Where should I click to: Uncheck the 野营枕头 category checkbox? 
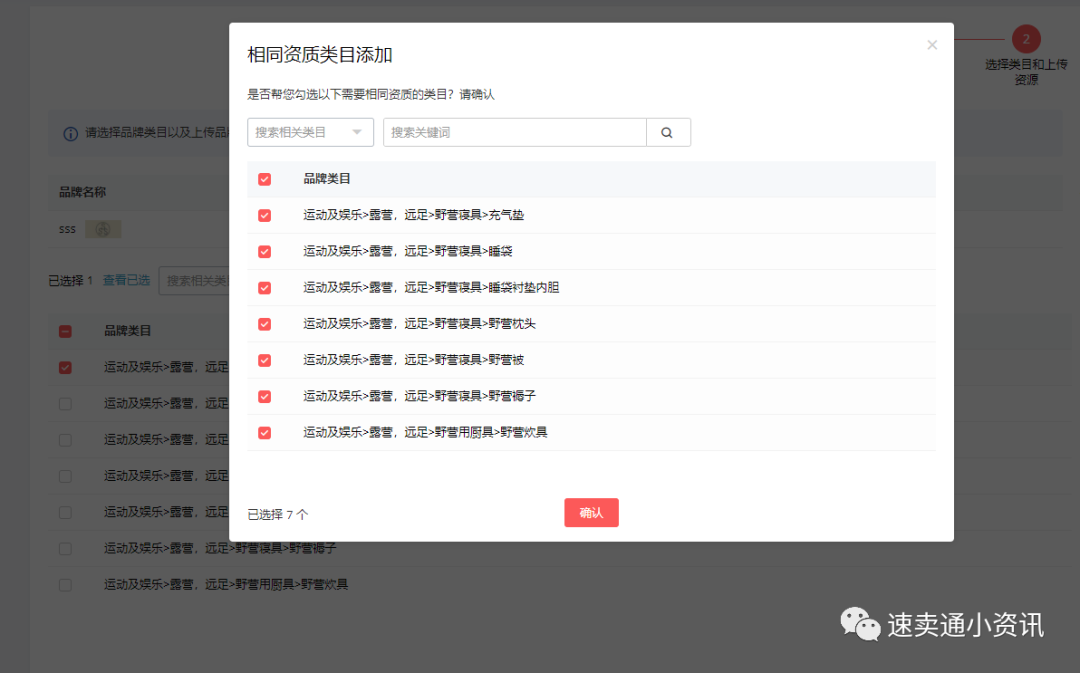(x=265, y=324)
